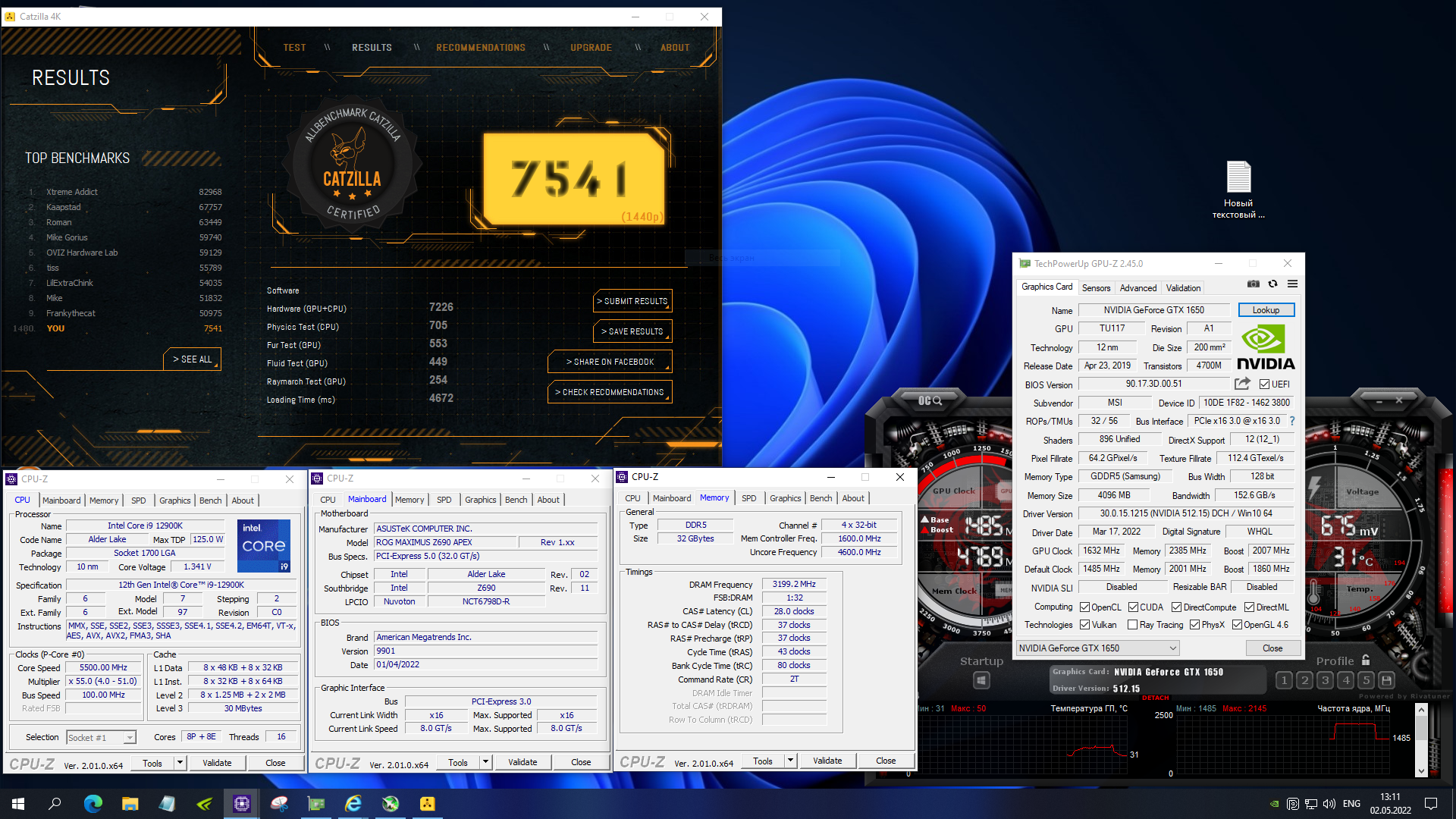Open File Explorer from the taskbar
The width and height of the screenshot is (1456, 819).
pyautogui.click(x=130, y=804)
